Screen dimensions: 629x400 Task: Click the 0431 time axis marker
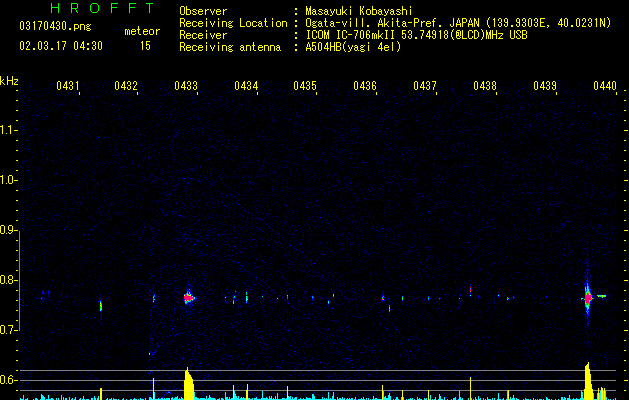pyautogui.click(x=67, y=85)
